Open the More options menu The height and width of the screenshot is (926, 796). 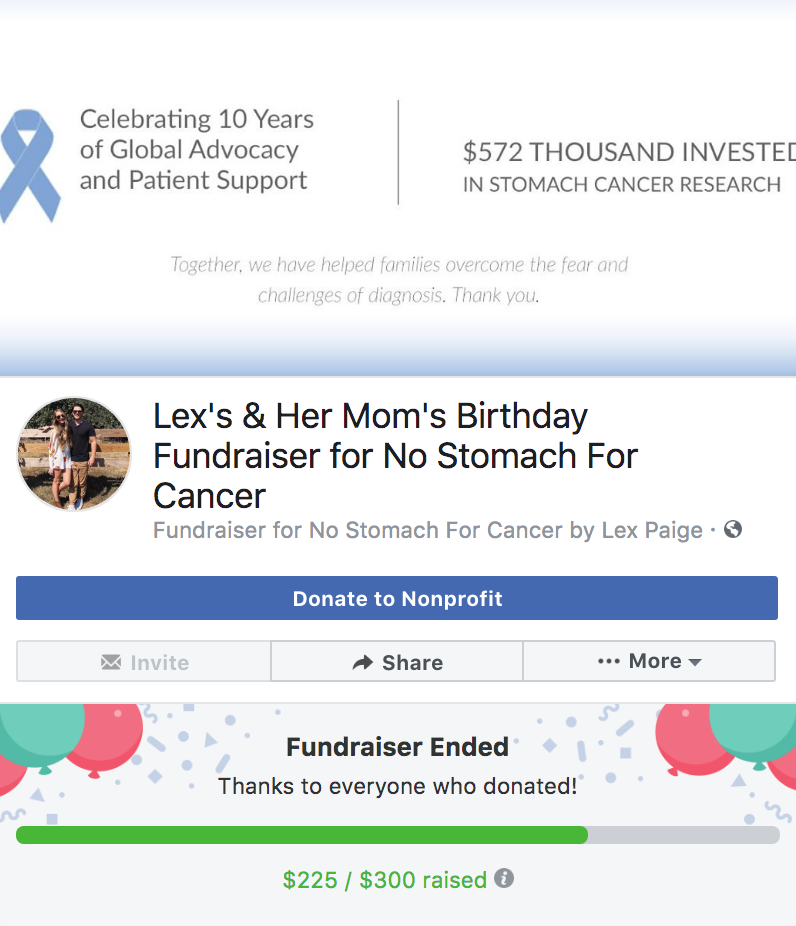click(649, 661)
